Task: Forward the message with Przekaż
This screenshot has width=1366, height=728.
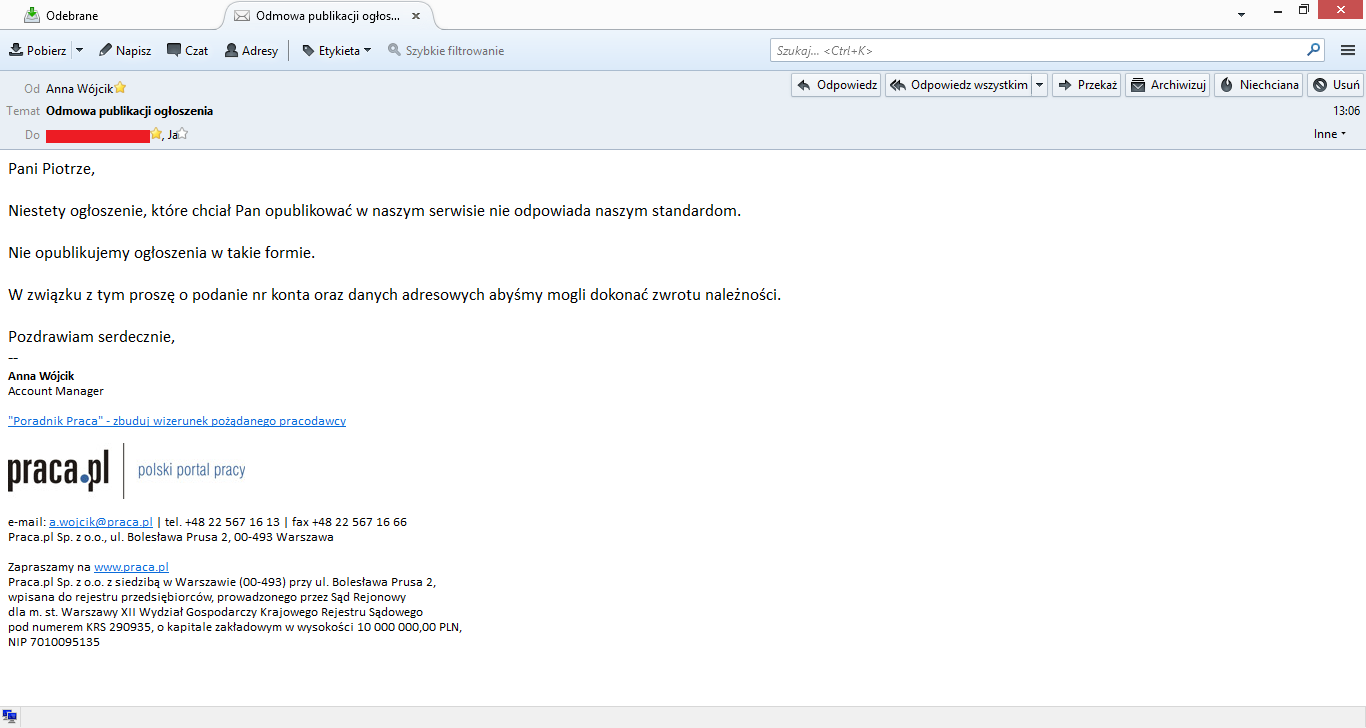Action: [1087, 85]
